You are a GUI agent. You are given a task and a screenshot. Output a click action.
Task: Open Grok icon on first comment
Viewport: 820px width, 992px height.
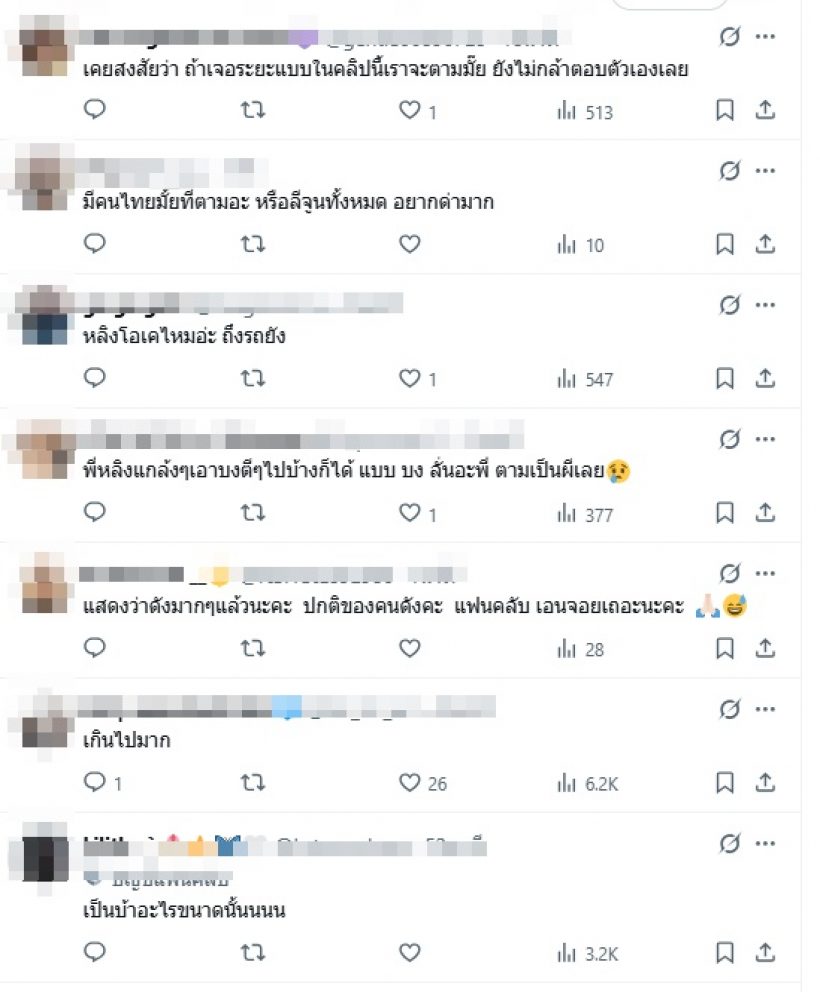click(x=730, y=37)
